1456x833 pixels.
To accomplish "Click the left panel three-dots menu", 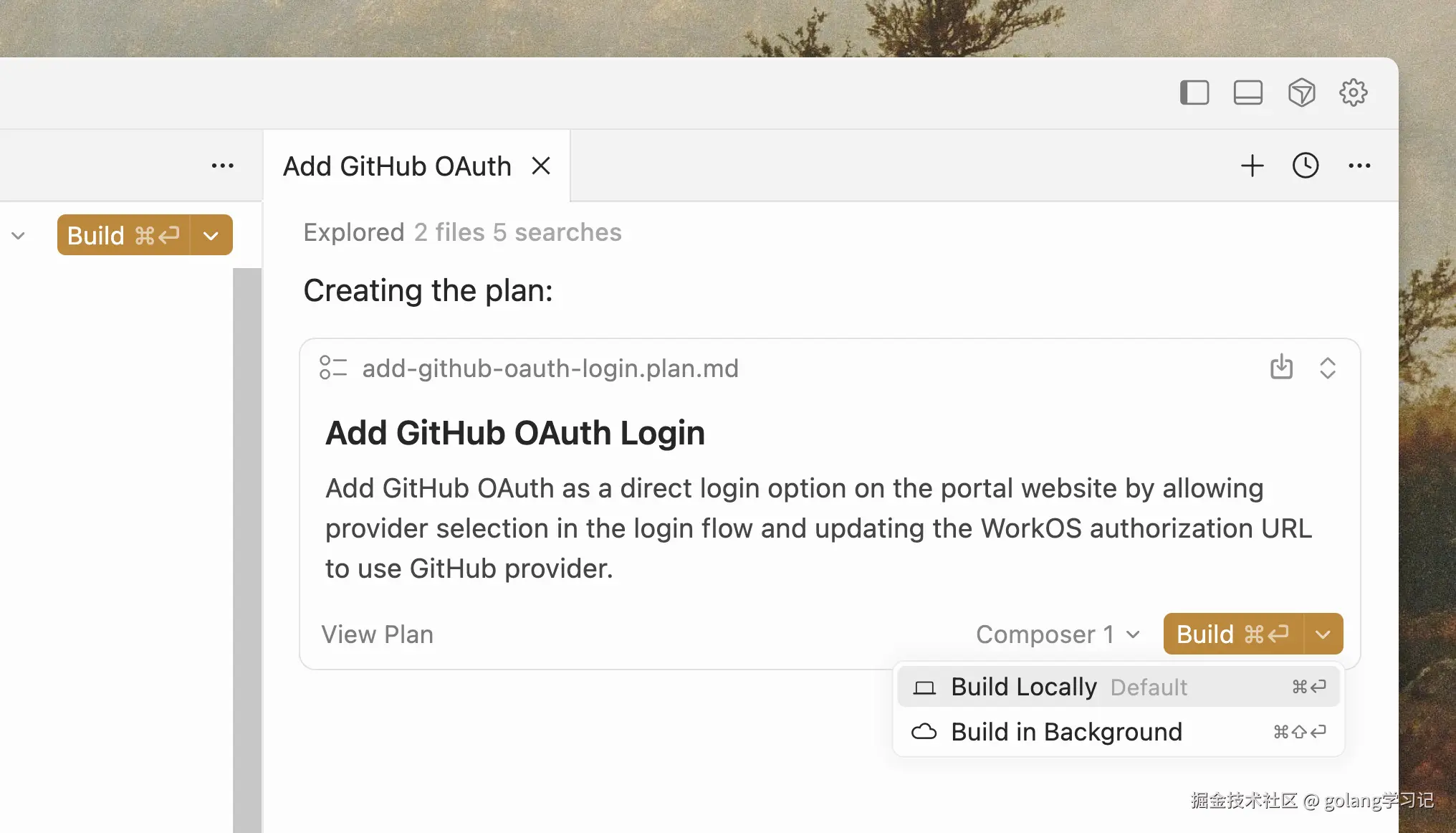I will point(222,166).
